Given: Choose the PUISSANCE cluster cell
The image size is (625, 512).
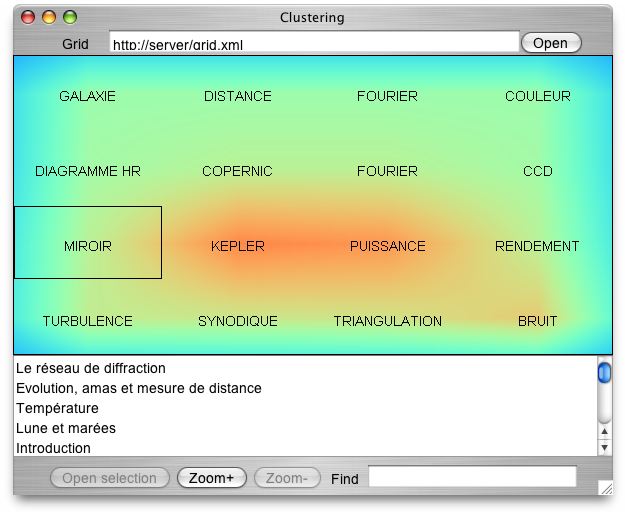Looking at the screenshot, I should 388,246.
